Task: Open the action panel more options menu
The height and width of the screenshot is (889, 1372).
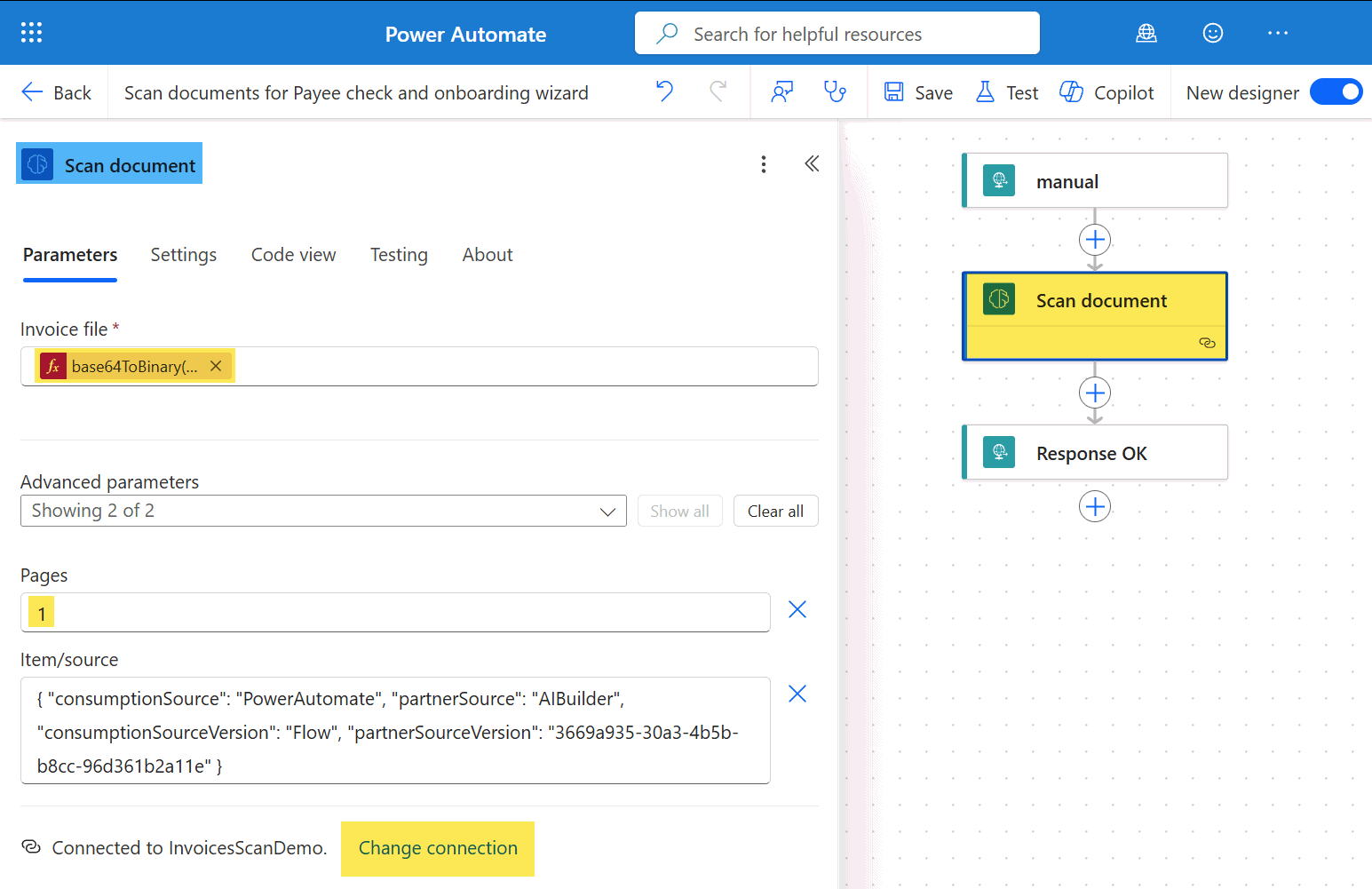Action: pos(764,164)
